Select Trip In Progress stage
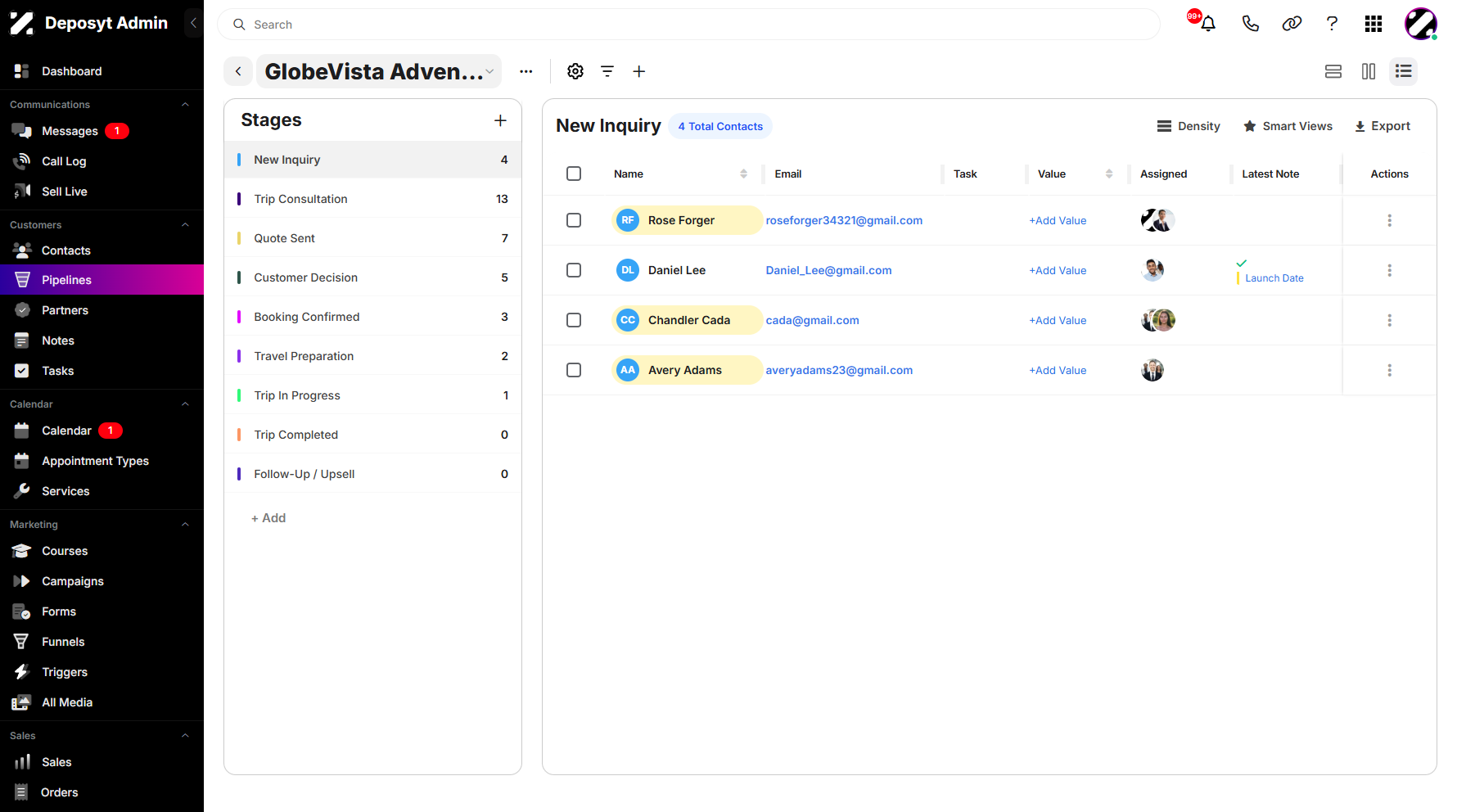This screenshot has width=1457, height=812. pyautogui.click(x=372, y=395)
